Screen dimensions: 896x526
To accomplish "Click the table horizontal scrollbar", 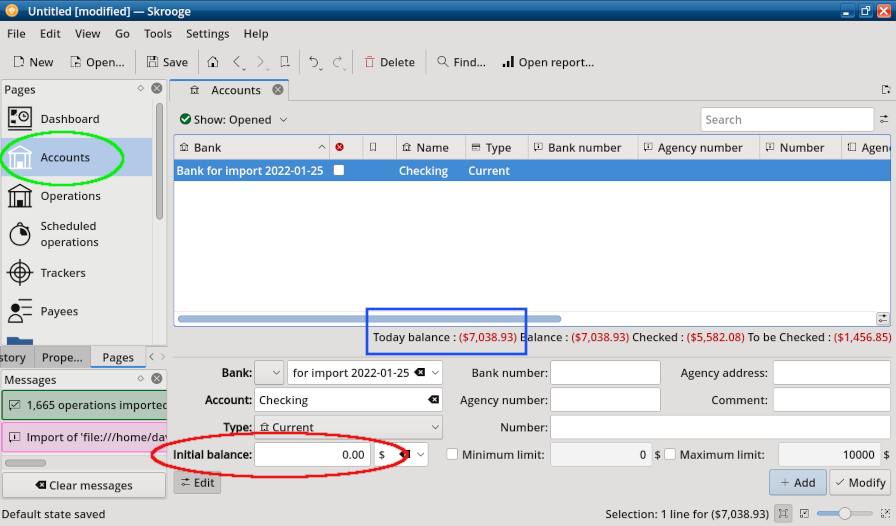I will tap(369, 318).
